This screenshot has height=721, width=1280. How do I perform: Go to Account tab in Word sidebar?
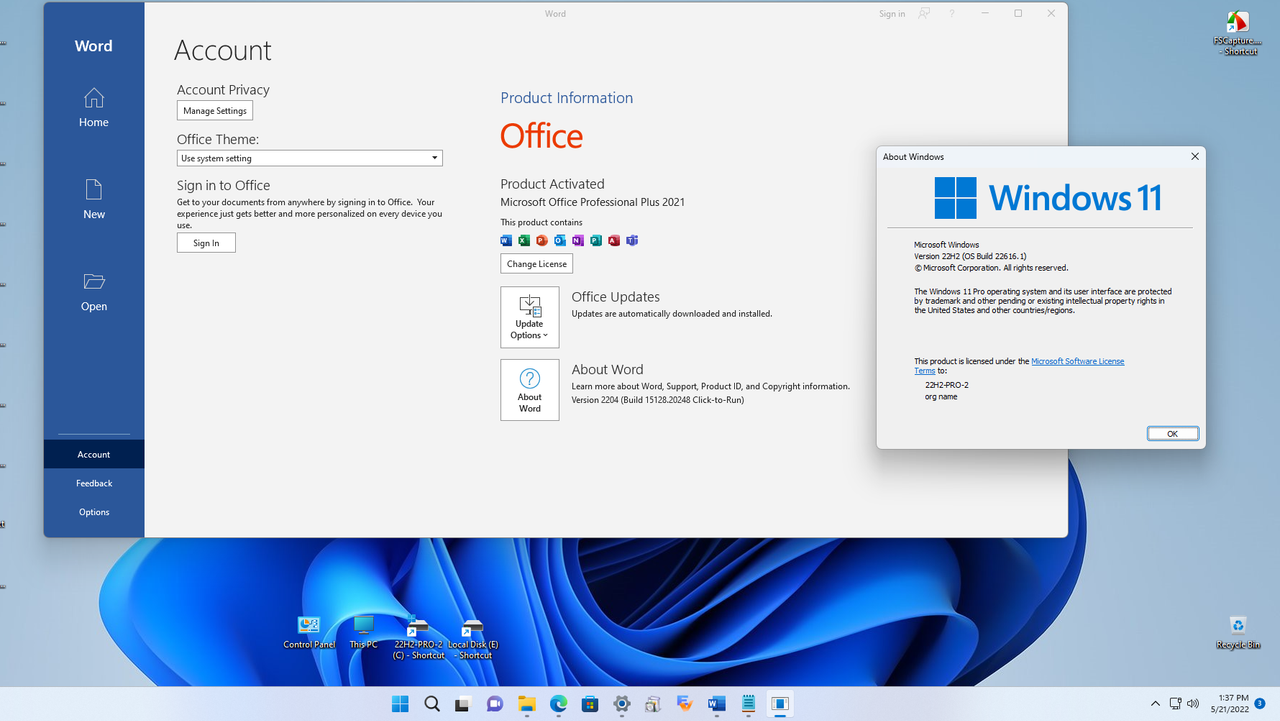(x=94, y=454)
